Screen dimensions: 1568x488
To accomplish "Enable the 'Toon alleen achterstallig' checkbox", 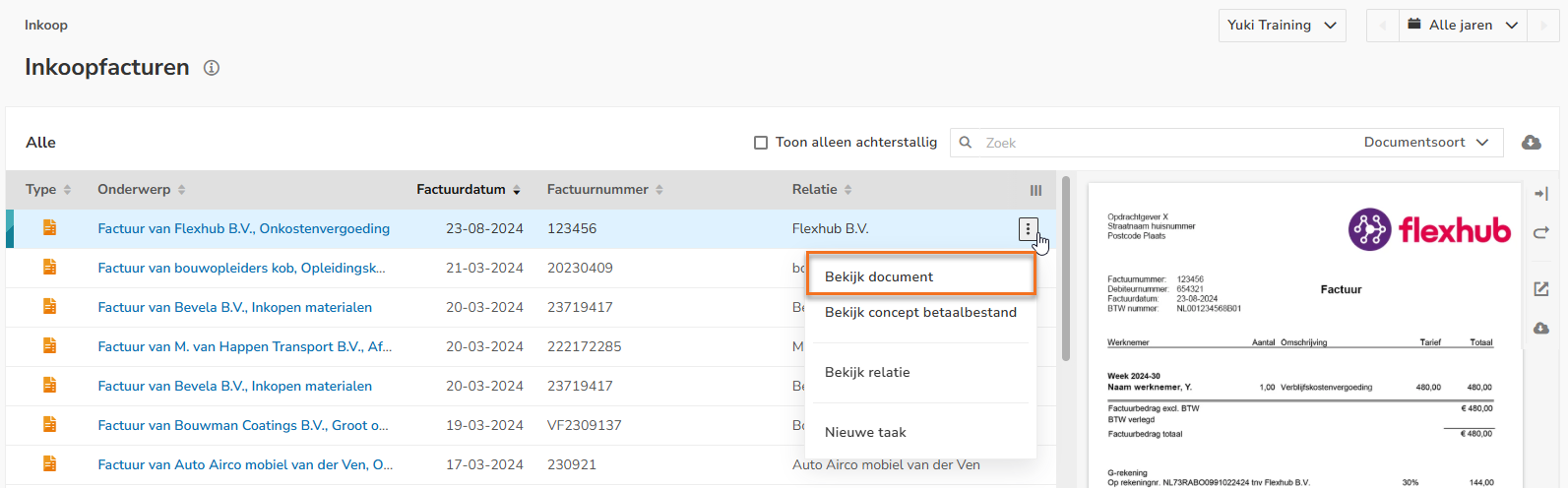I will (761, 143).
